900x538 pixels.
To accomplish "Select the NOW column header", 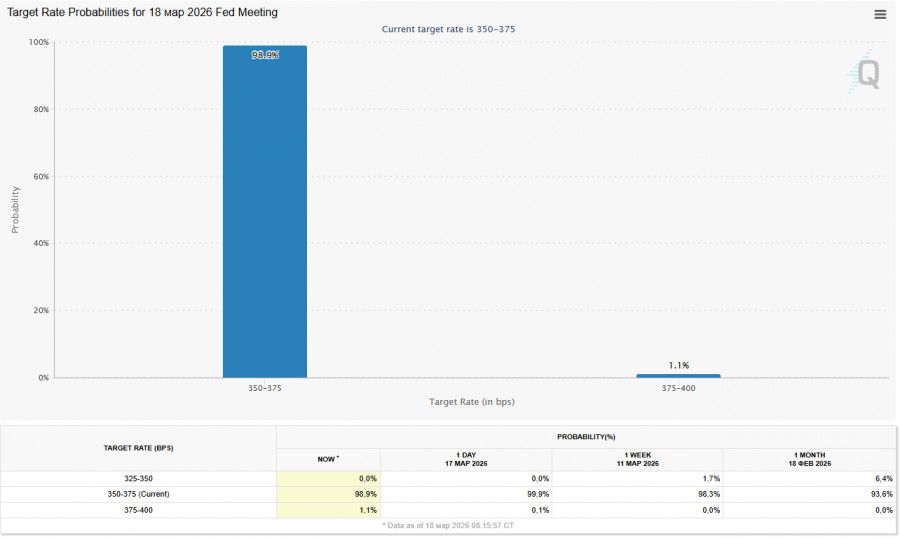I will 328,459.
